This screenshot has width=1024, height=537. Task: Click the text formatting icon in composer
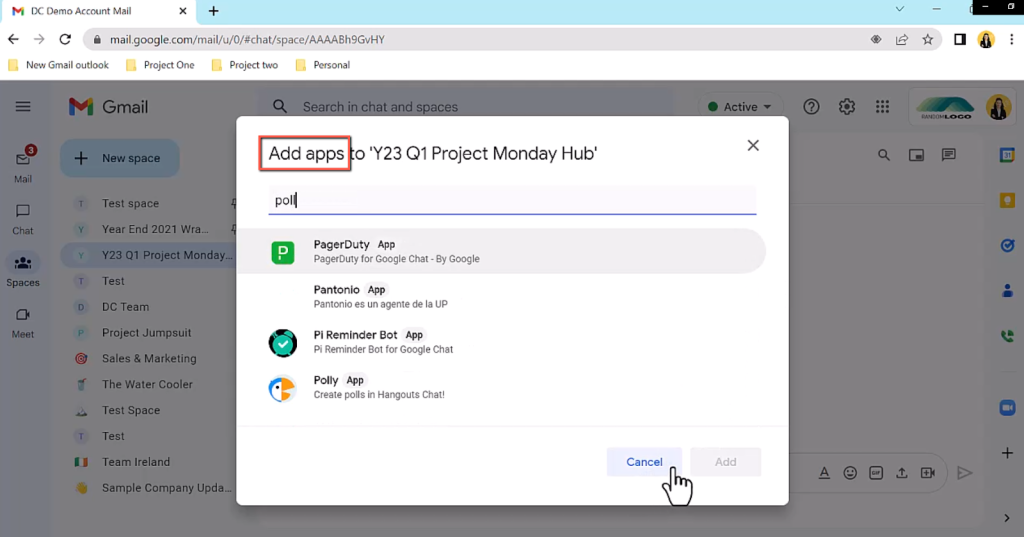point(824,473)
